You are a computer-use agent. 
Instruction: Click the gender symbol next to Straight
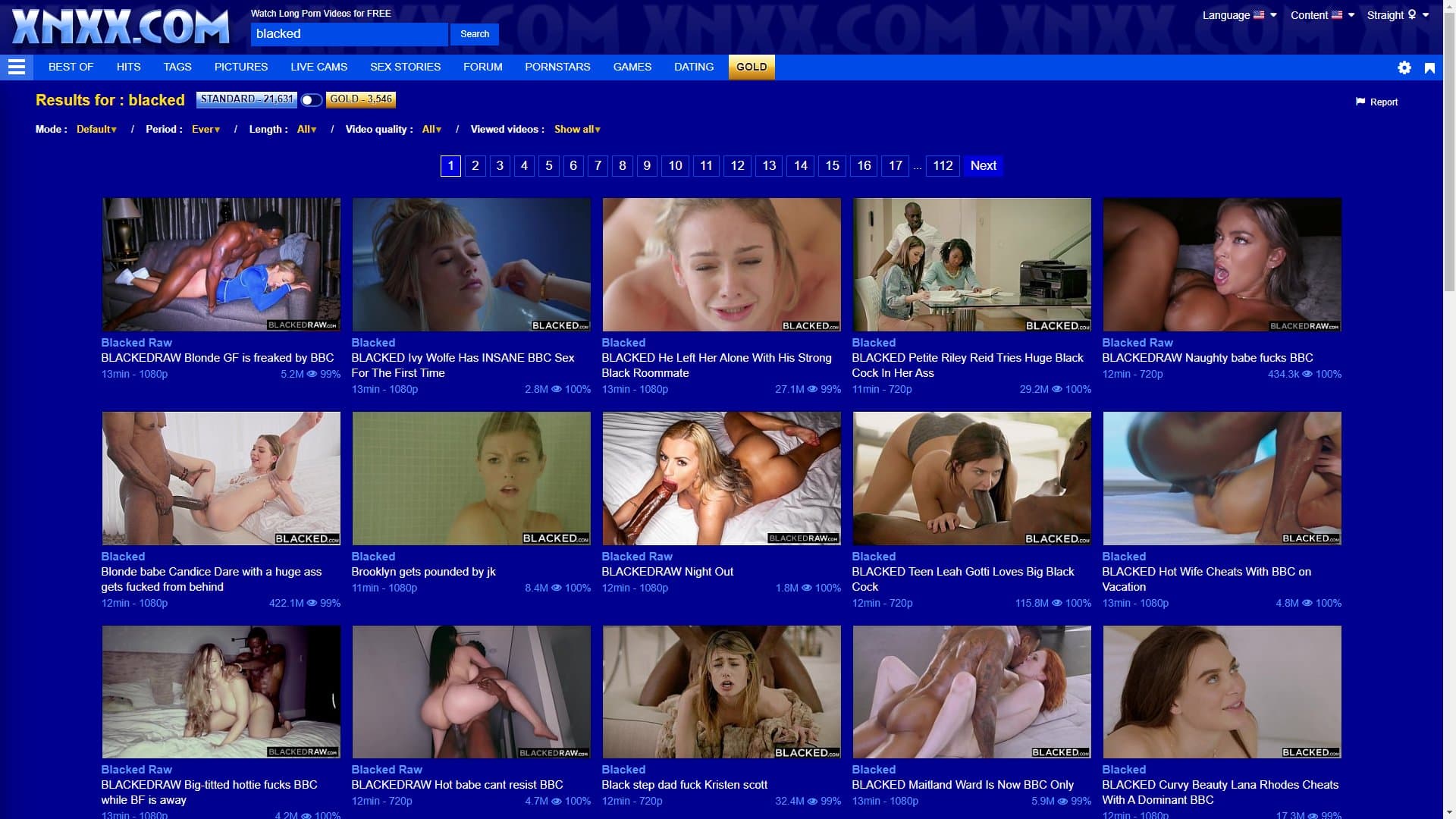(1412, 14)
